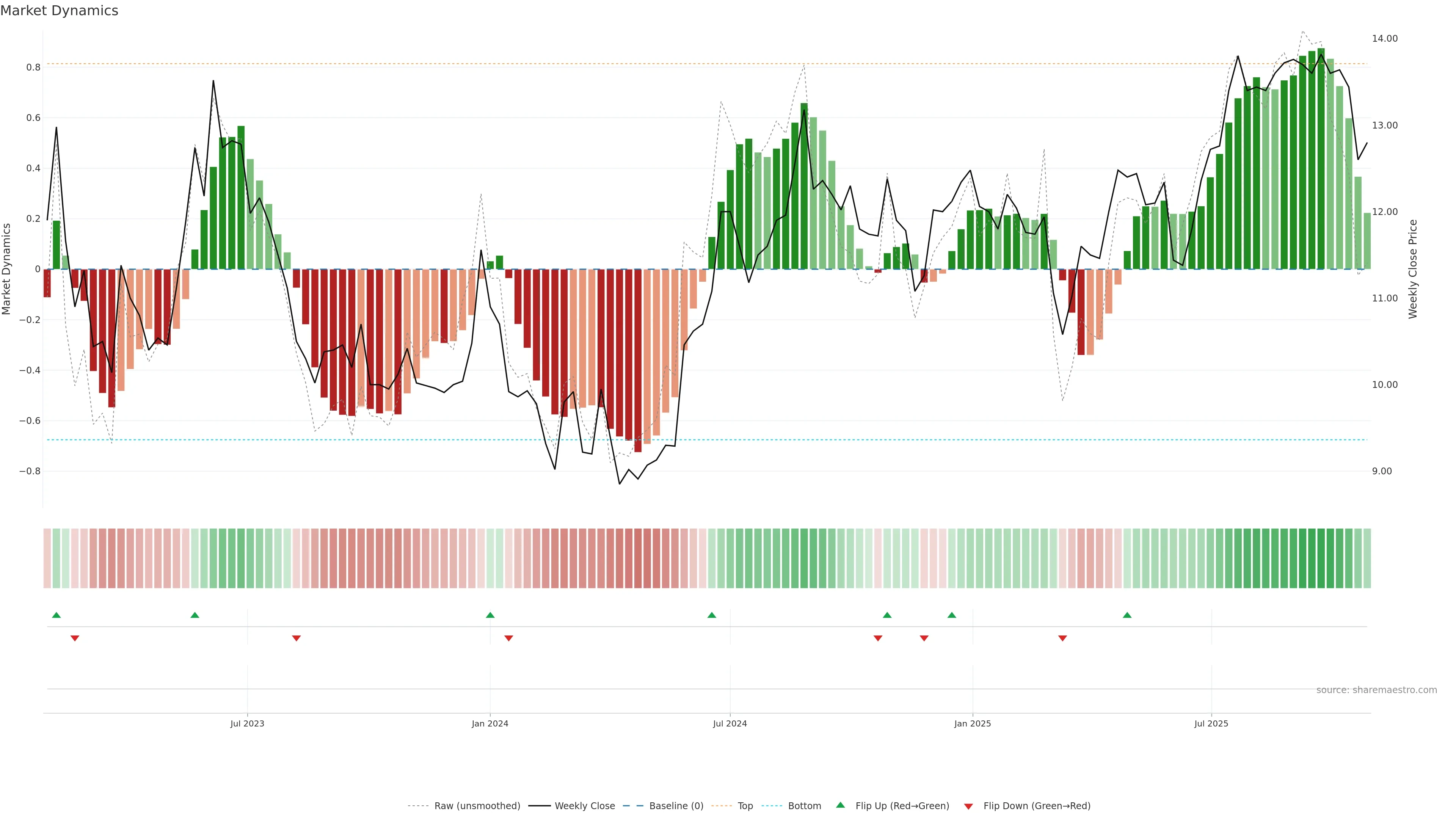
Task: Click the Top dashed-line legend entry
Action: click(x=745, y=806)
